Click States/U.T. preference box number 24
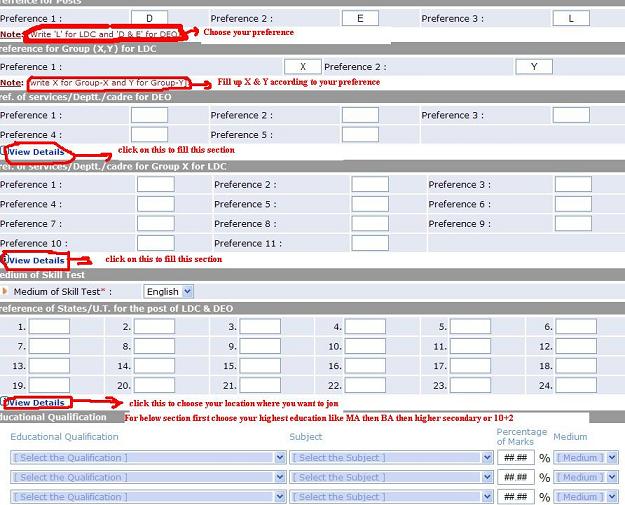625x505 pixels. pyautogui.click(x=576, y=385)
